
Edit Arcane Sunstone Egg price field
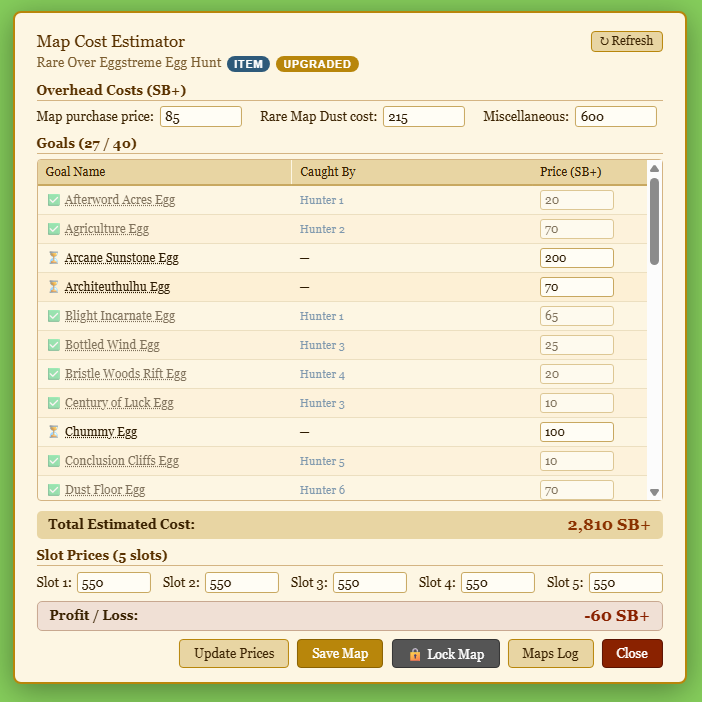point(577,258)
